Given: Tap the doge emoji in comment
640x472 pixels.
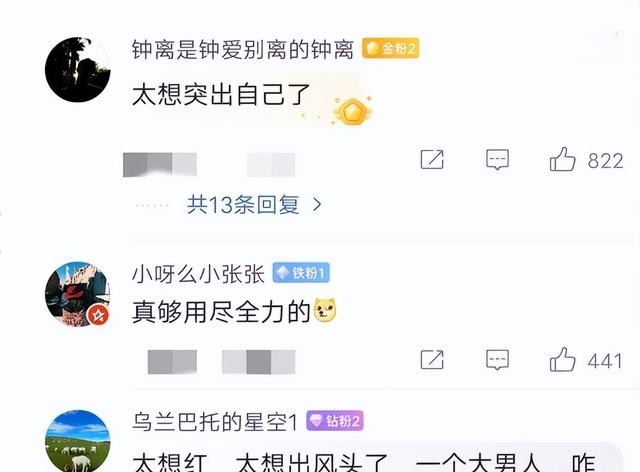Looking at the screenshot, I should (325, 310).
